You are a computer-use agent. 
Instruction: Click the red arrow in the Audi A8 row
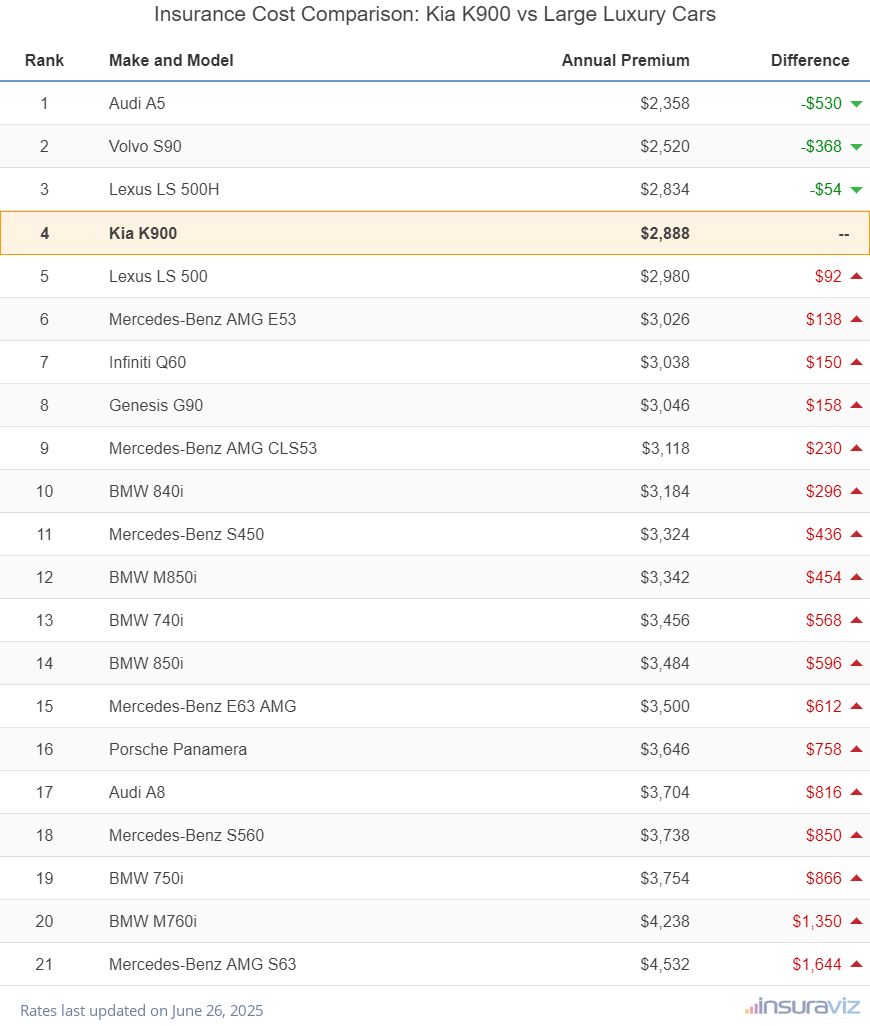point(856,792)
